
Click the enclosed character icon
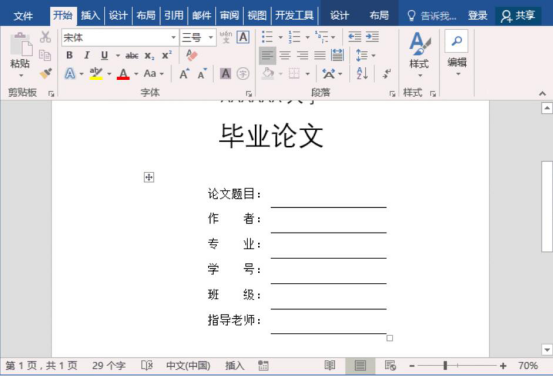(x=243, y=74)
